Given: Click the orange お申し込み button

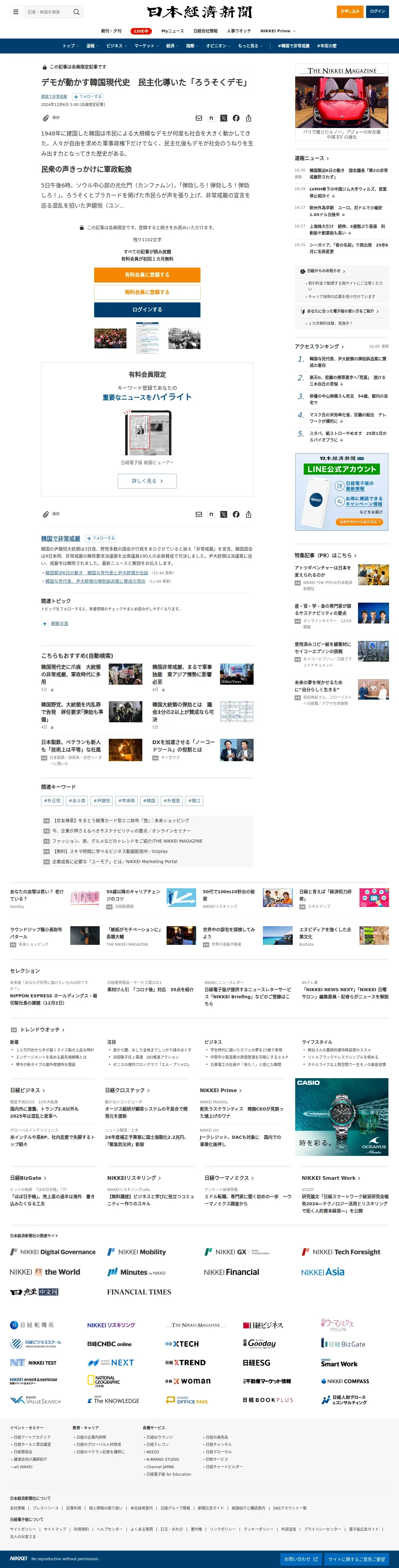Looking at the screenshot, I should pyautogui.click(x=350, y=11).
